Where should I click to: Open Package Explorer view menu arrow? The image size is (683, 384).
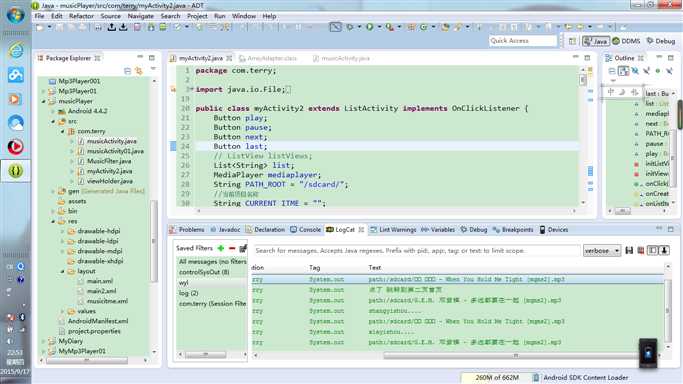click(x=153, y=69)
